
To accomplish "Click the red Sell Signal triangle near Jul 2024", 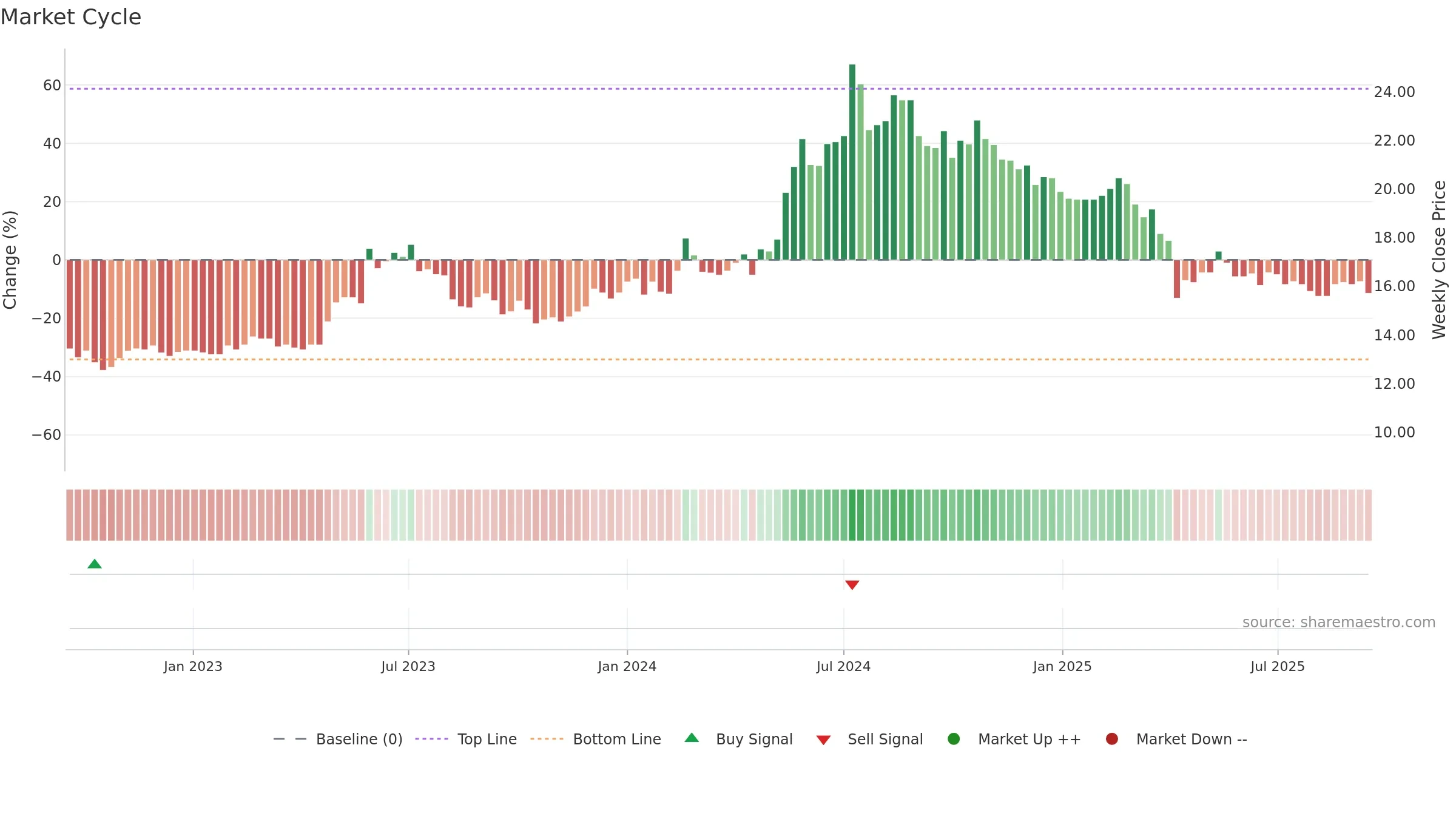I will click(x=852, y=585).
